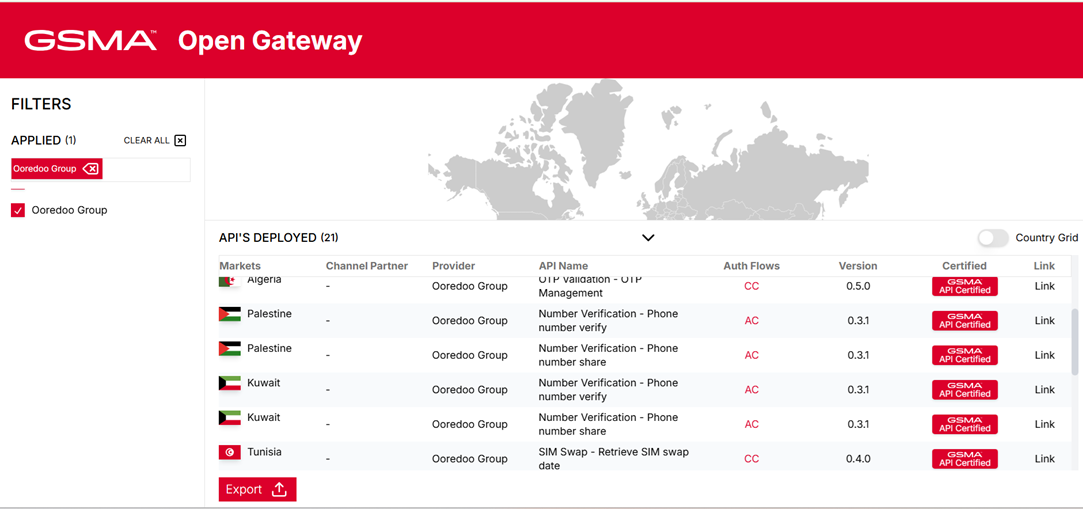The width and height of the screenshot is (1083, 509).
Task: Click the Tunisia flag icon
Action: click(229, 452)
